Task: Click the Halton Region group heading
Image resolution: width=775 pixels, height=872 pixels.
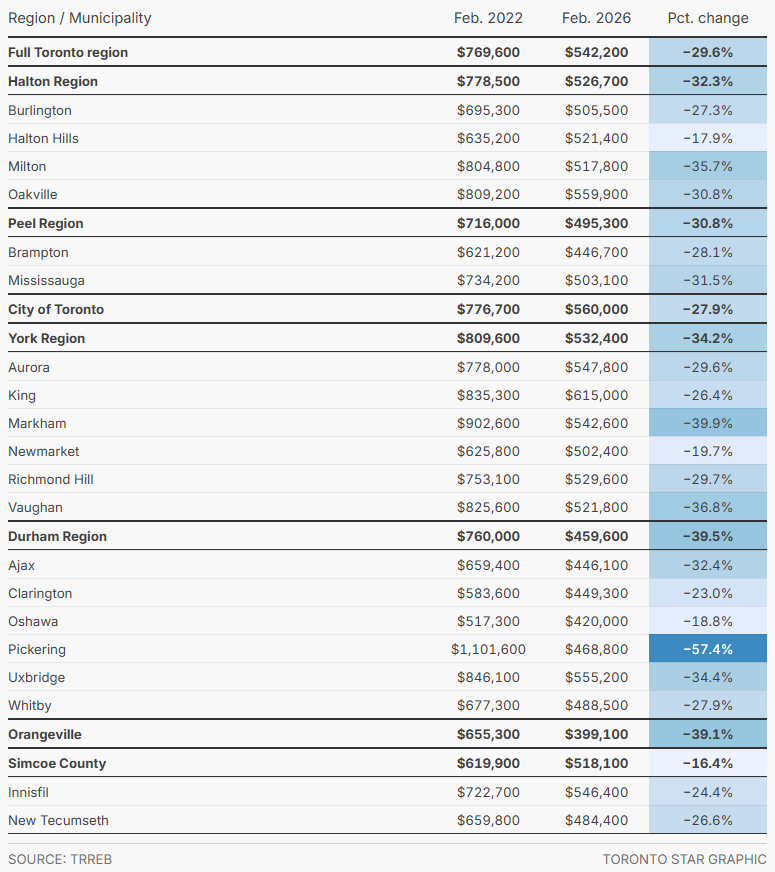Action: click(53, 81)
